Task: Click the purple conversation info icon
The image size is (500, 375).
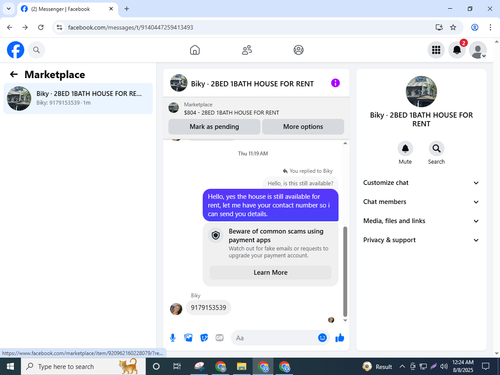Action: click(x=335, y=83)
